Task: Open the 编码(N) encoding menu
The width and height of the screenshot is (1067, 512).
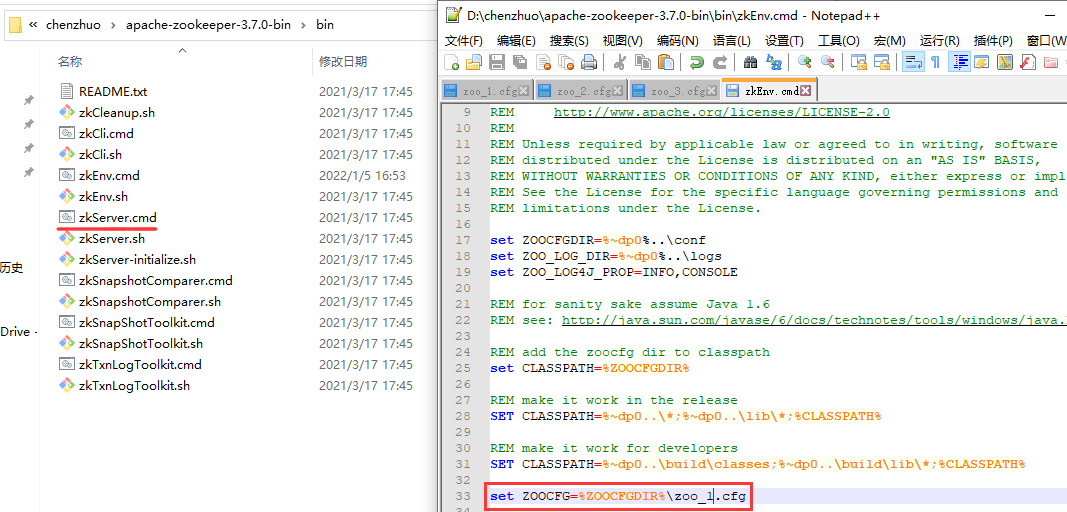Action: (677, 40)
